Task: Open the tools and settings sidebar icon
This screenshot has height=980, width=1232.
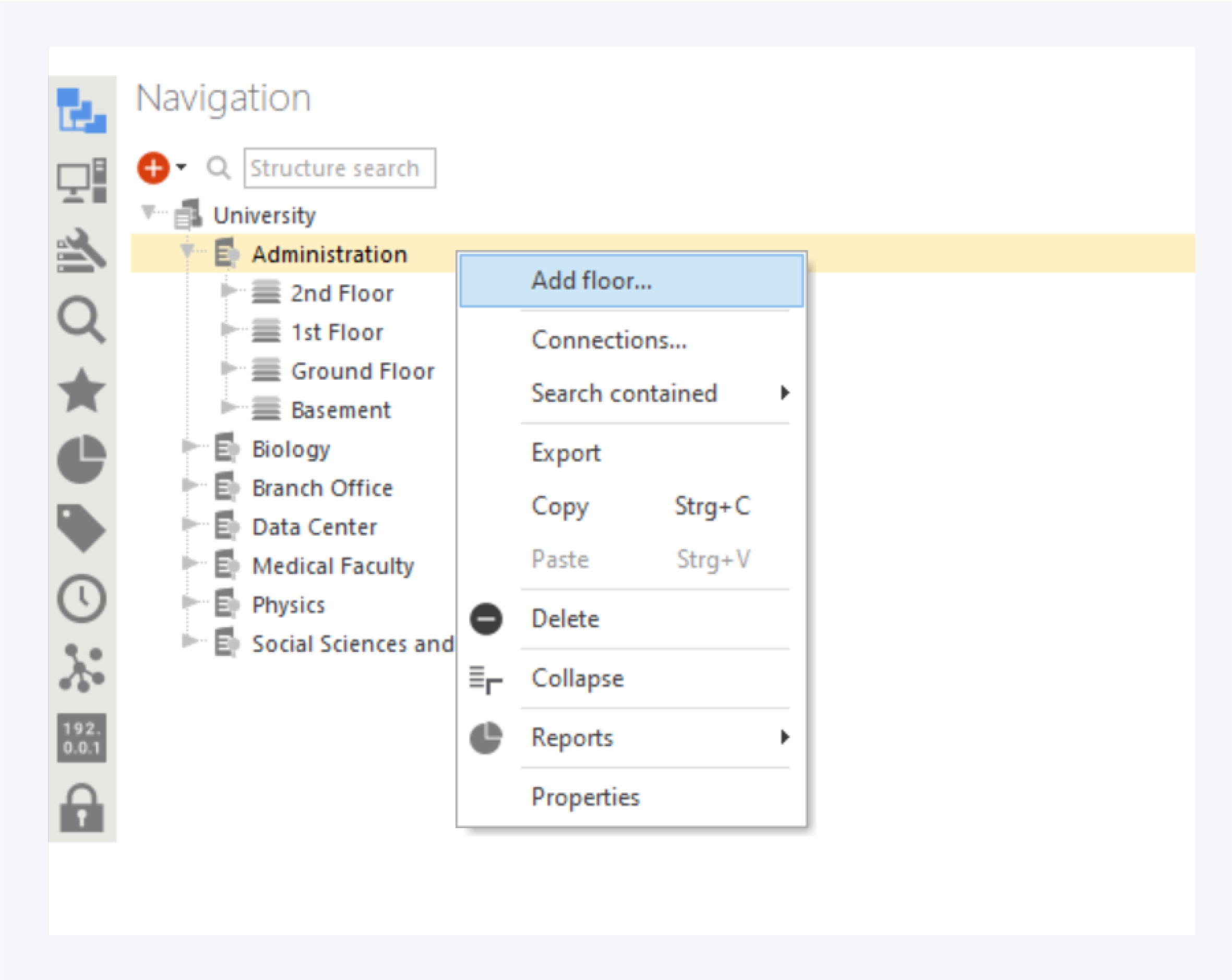Action: (x=82, y=250)
